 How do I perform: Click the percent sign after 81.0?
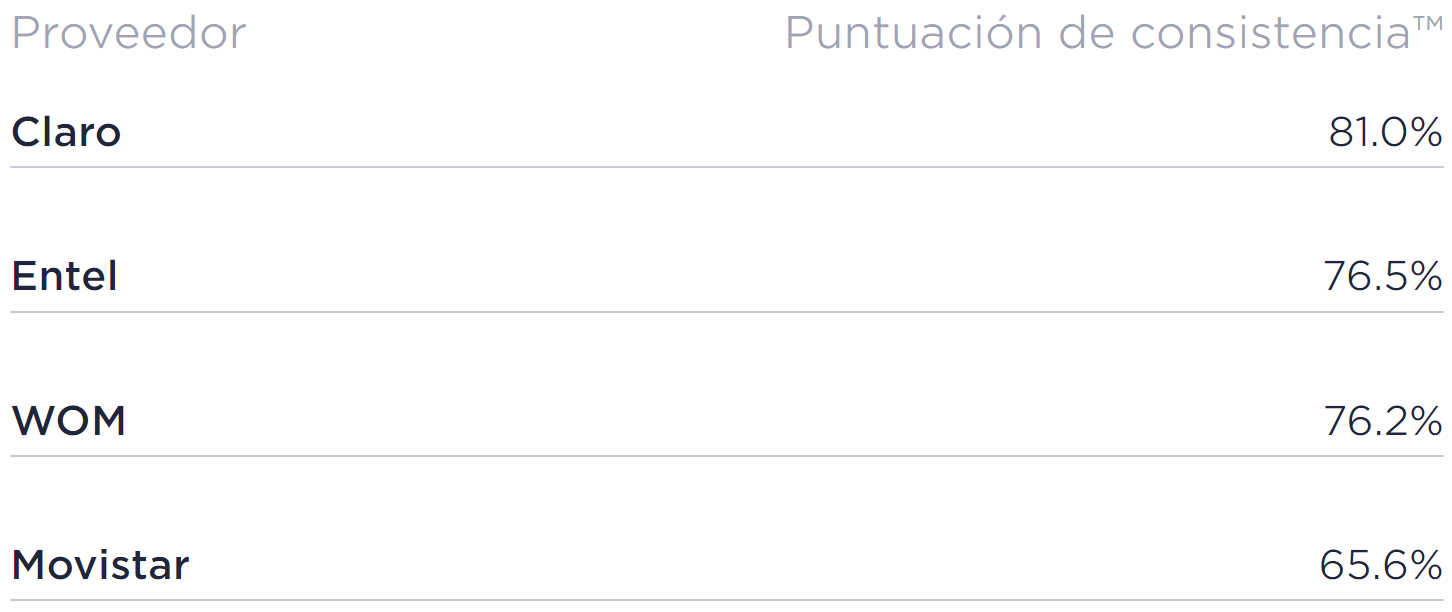pos(1423,132)
